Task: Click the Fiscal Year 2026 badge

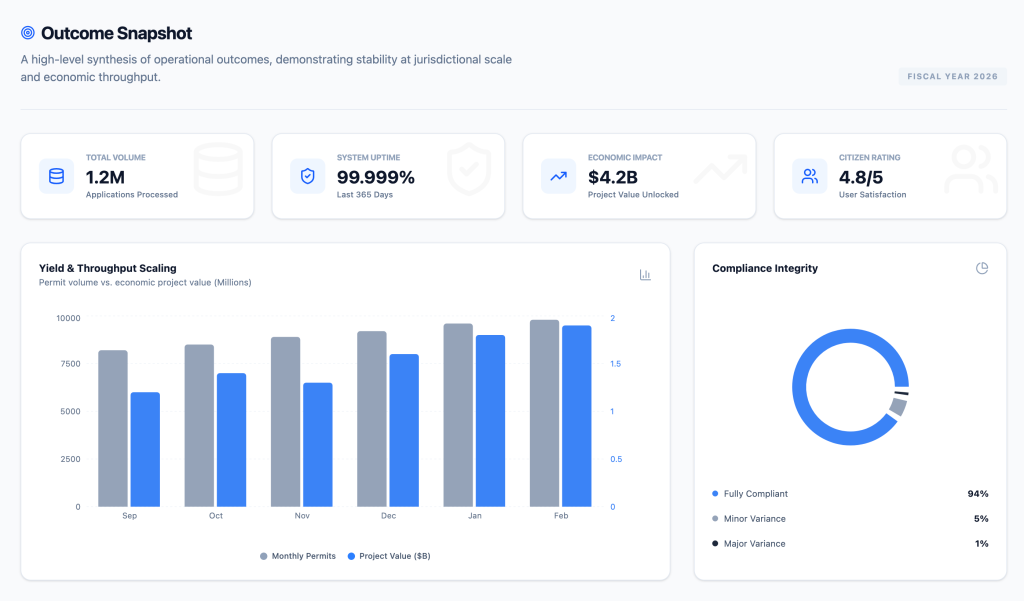Action: pyautogui.click(x=952, y=77)
